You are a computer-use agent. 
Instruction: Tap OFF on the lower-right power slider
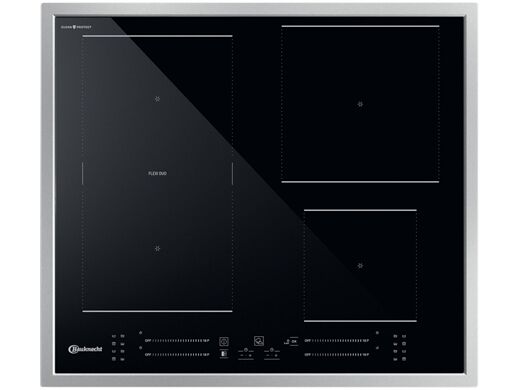tap(308, 355)
